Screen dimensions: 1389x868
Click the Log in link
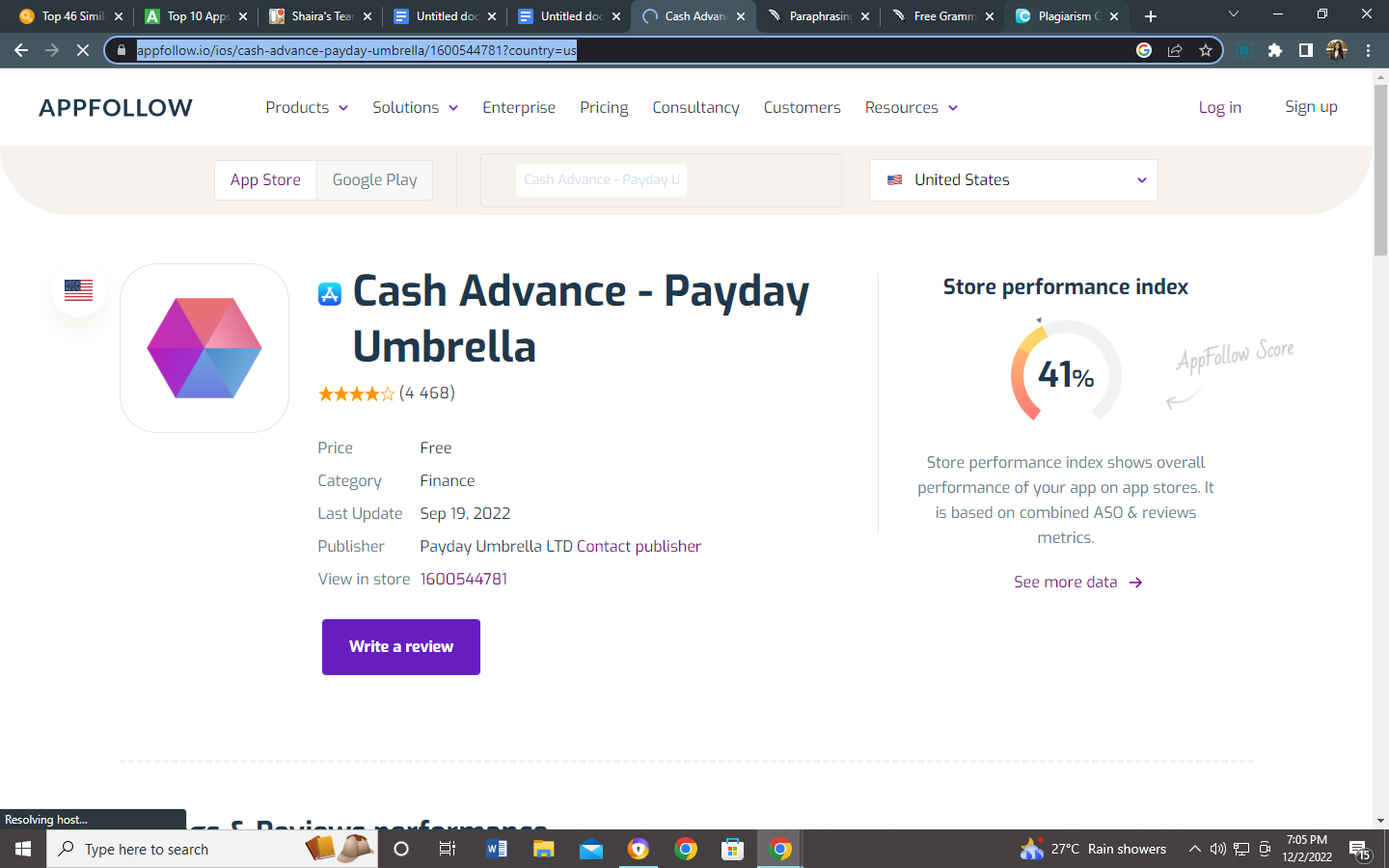(x=1219, y=108)
